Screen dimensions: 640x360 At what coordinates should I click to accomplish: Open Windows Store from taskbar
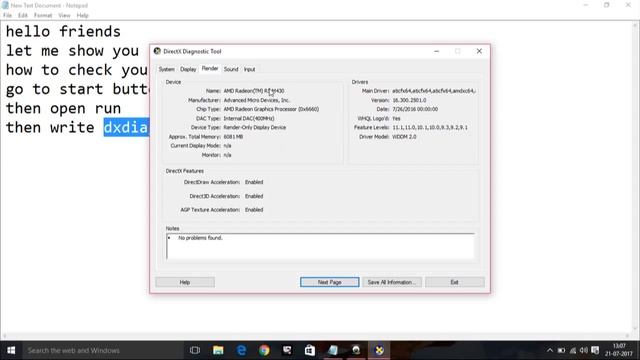tap(310, 350)
